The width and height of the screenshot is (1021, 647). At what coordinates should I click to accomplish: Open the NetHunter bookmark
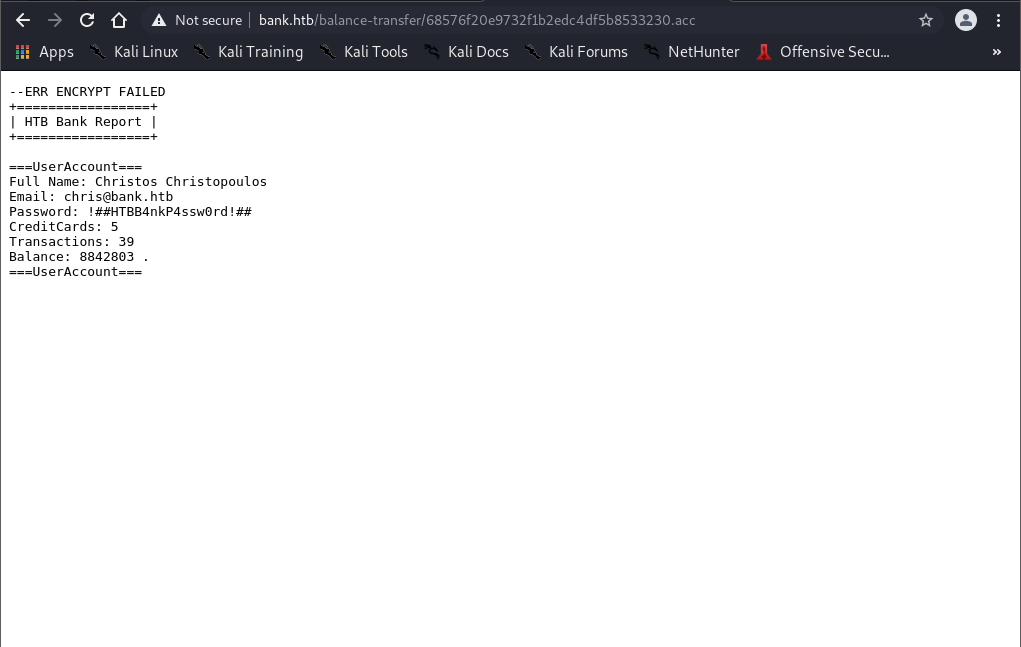pos(692,52)
